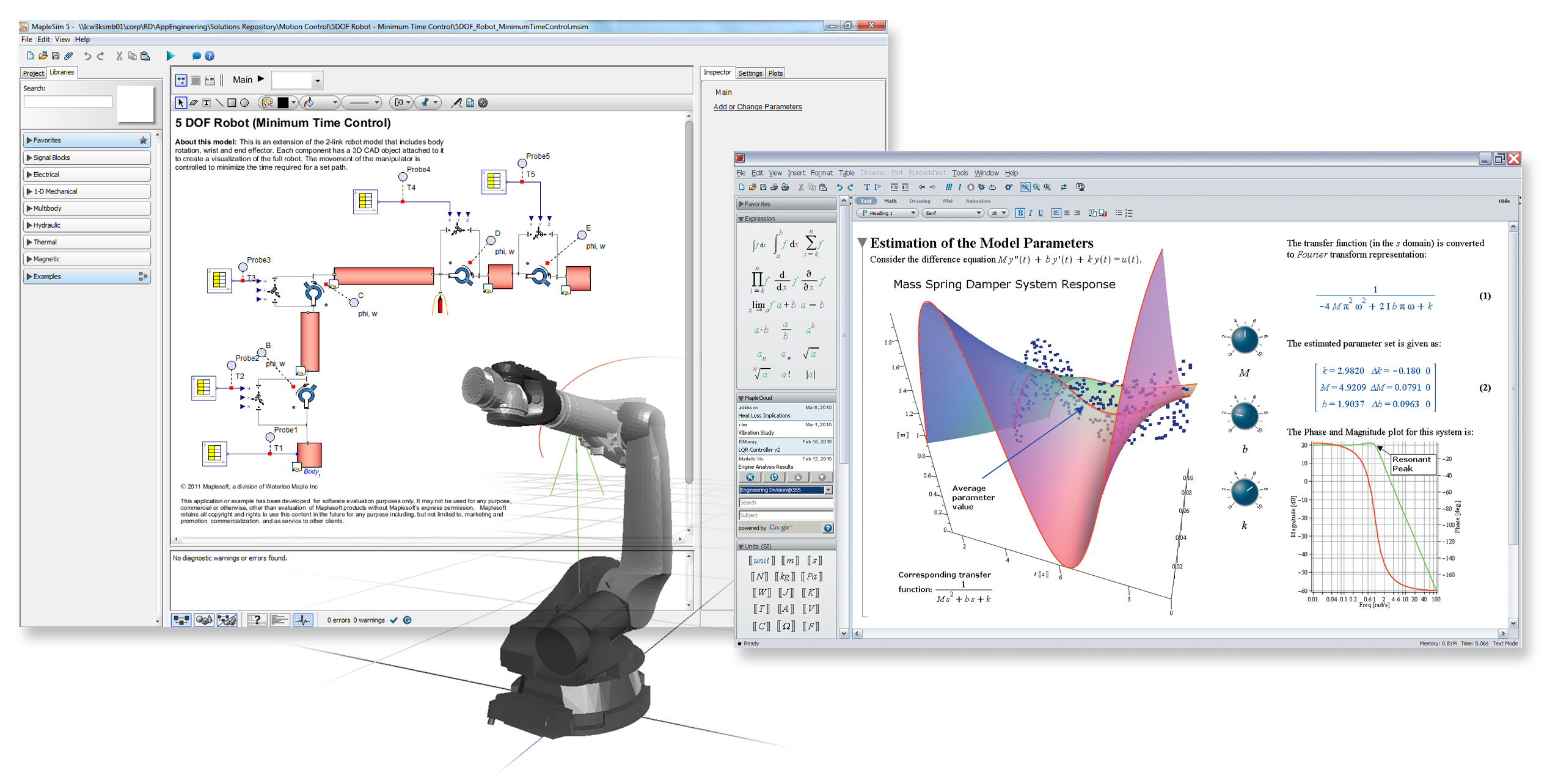Switch to the Plots tab in MapleSim
Image resolution: width=1558 pixels, height=784 pixels.
[775, 73]
